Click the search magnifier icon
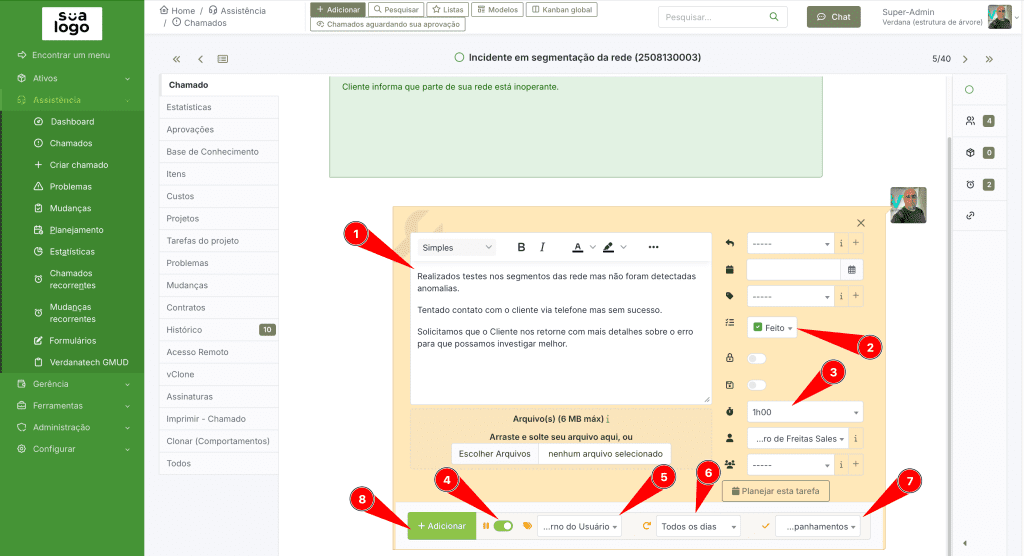 click(x=774, y=17)
